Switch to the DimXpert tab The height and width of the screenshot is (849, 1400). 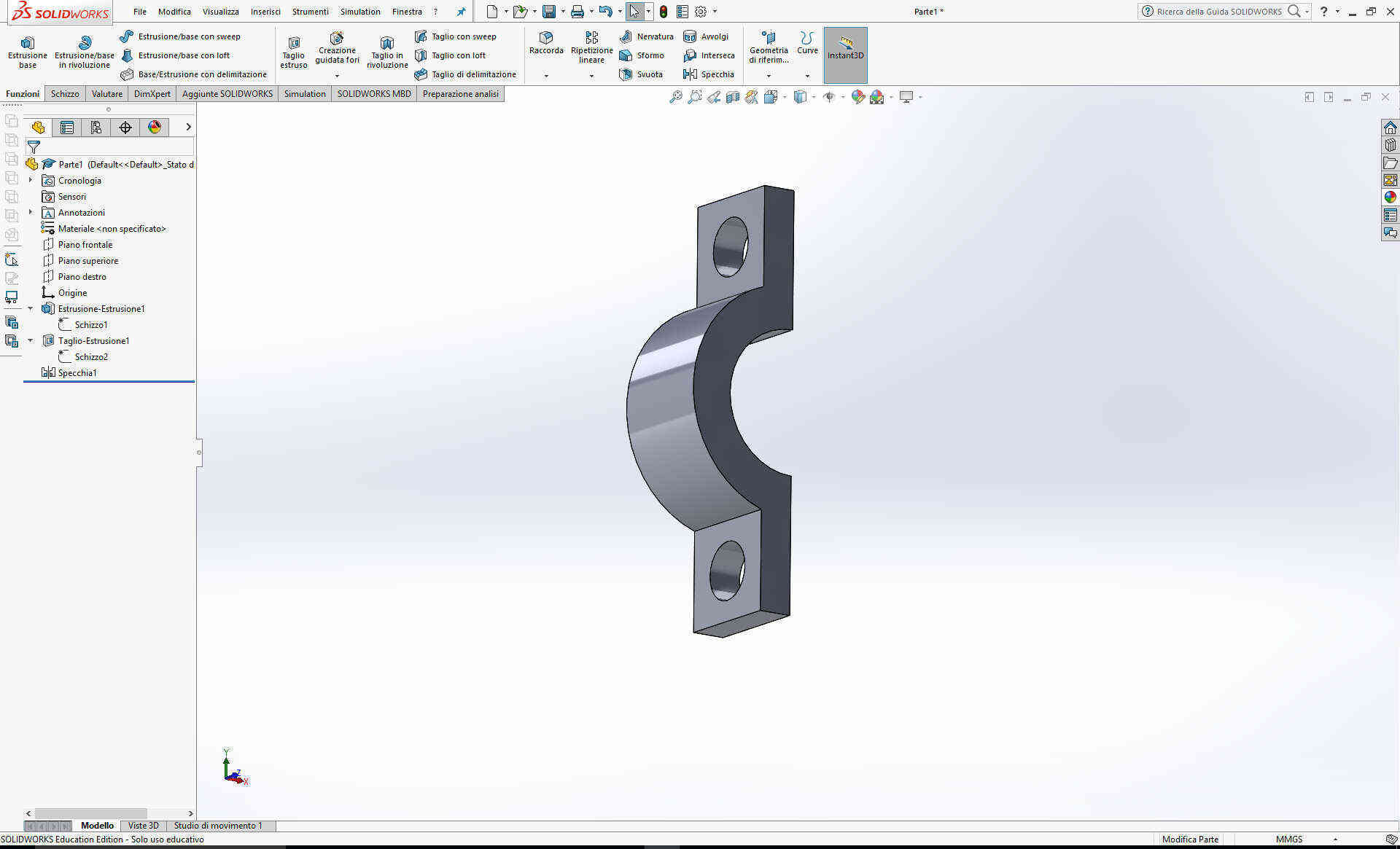(x=152, y=94)
